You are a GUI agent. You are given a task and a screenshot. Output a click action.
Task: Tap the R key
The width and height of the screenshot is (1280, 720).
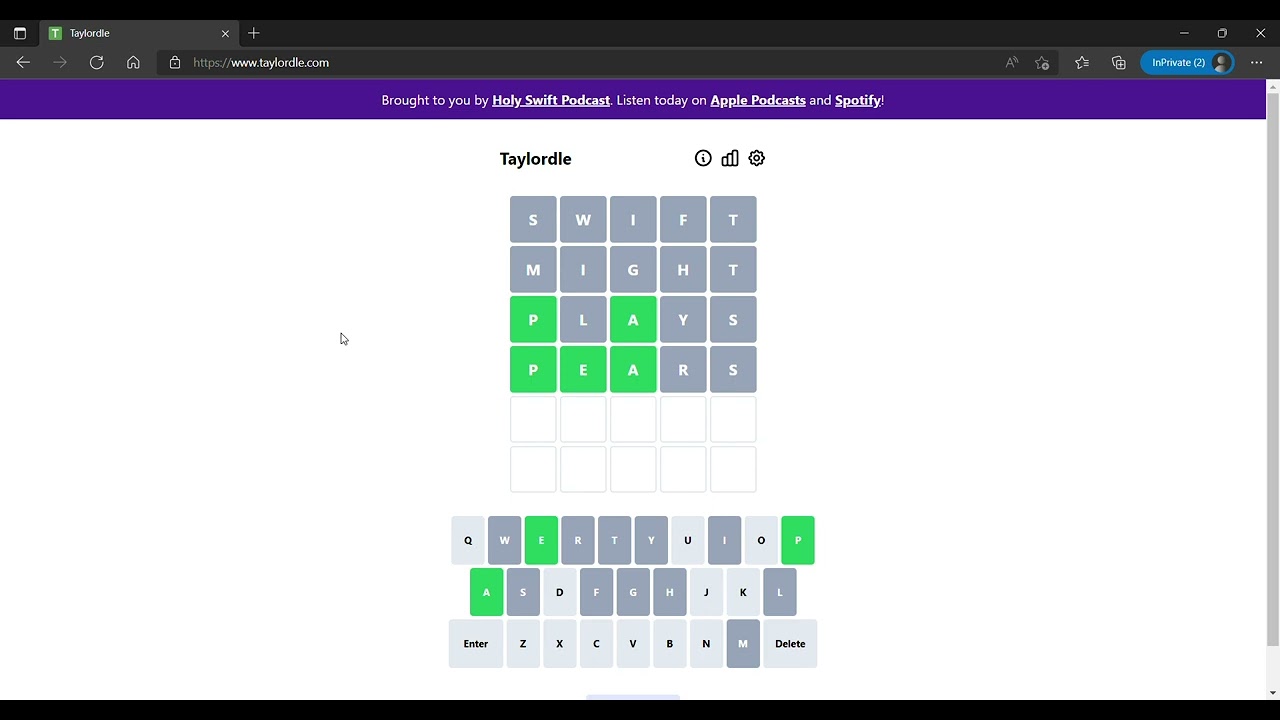(578, 540)
